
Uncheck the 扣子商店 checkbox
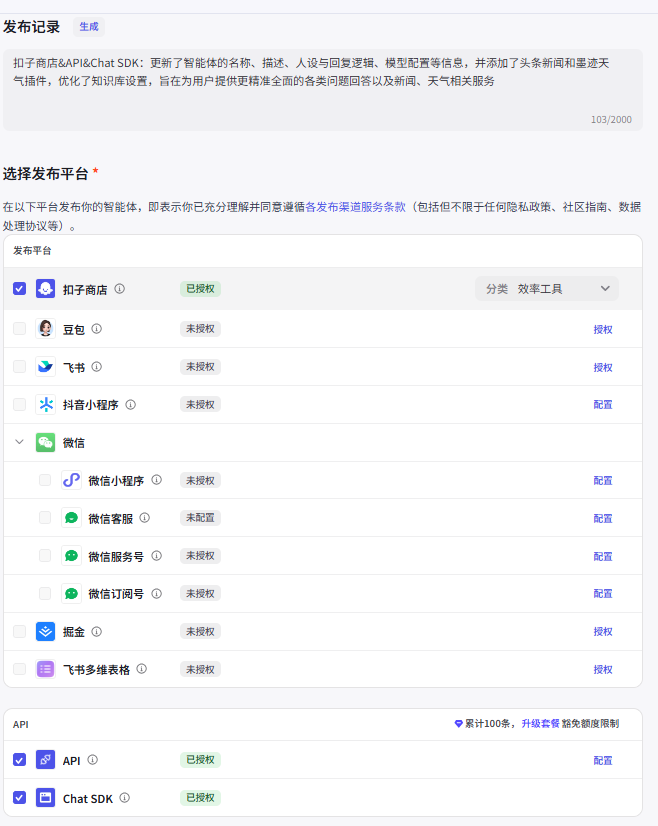(x=20, y=289)
